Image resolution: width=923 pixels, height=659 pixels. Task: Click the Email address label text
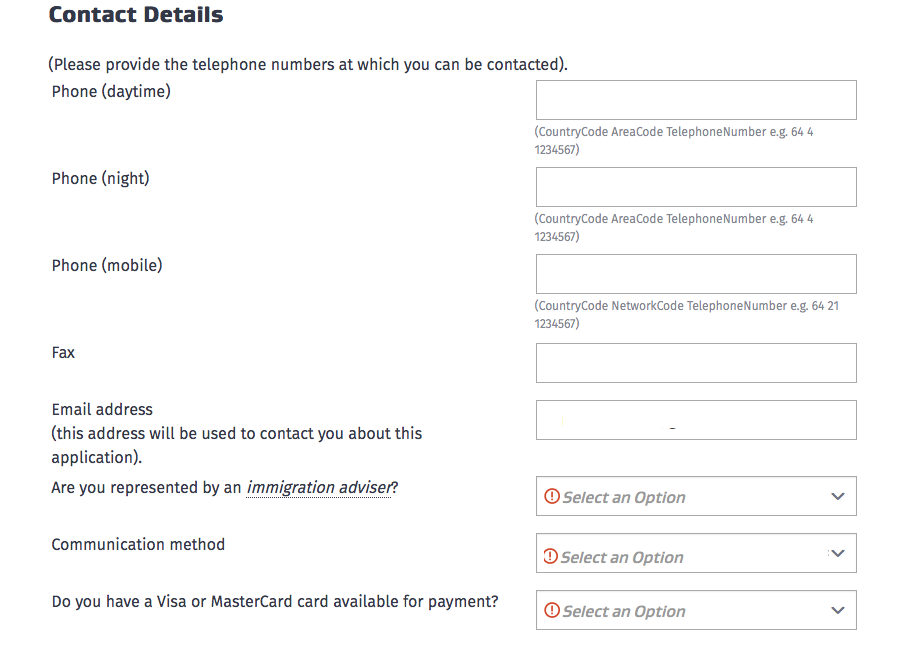102,410
